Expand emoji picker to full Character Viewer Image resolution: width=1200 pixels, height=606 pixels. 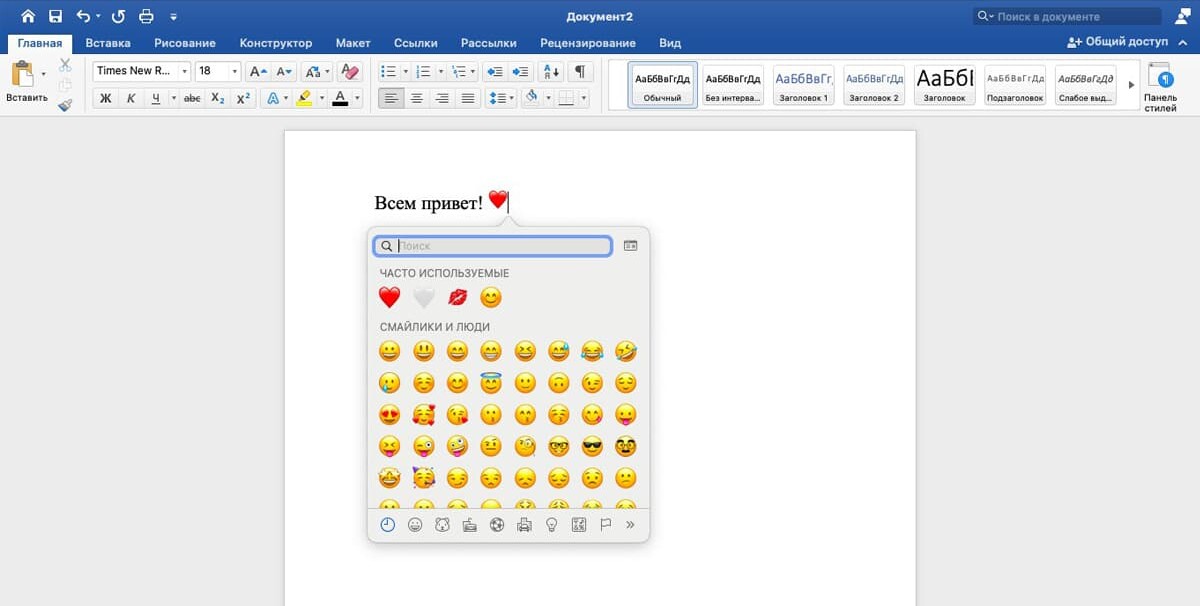630,245
